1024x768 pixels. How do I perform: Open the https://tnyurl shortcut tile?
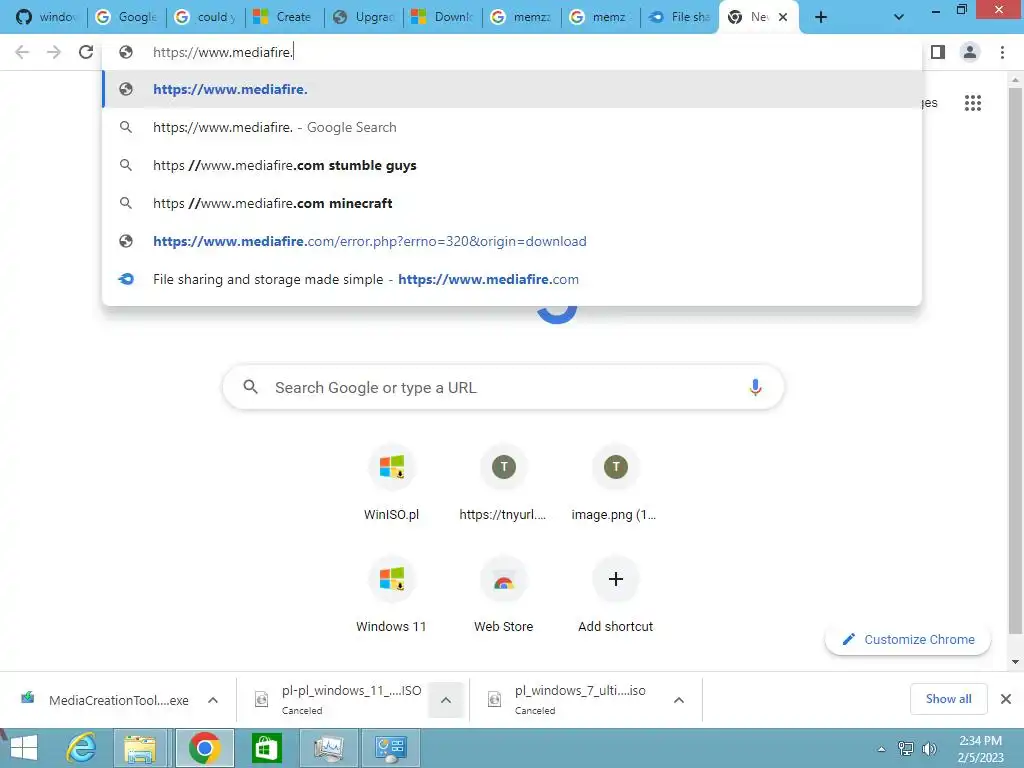[x=504, y=484]
